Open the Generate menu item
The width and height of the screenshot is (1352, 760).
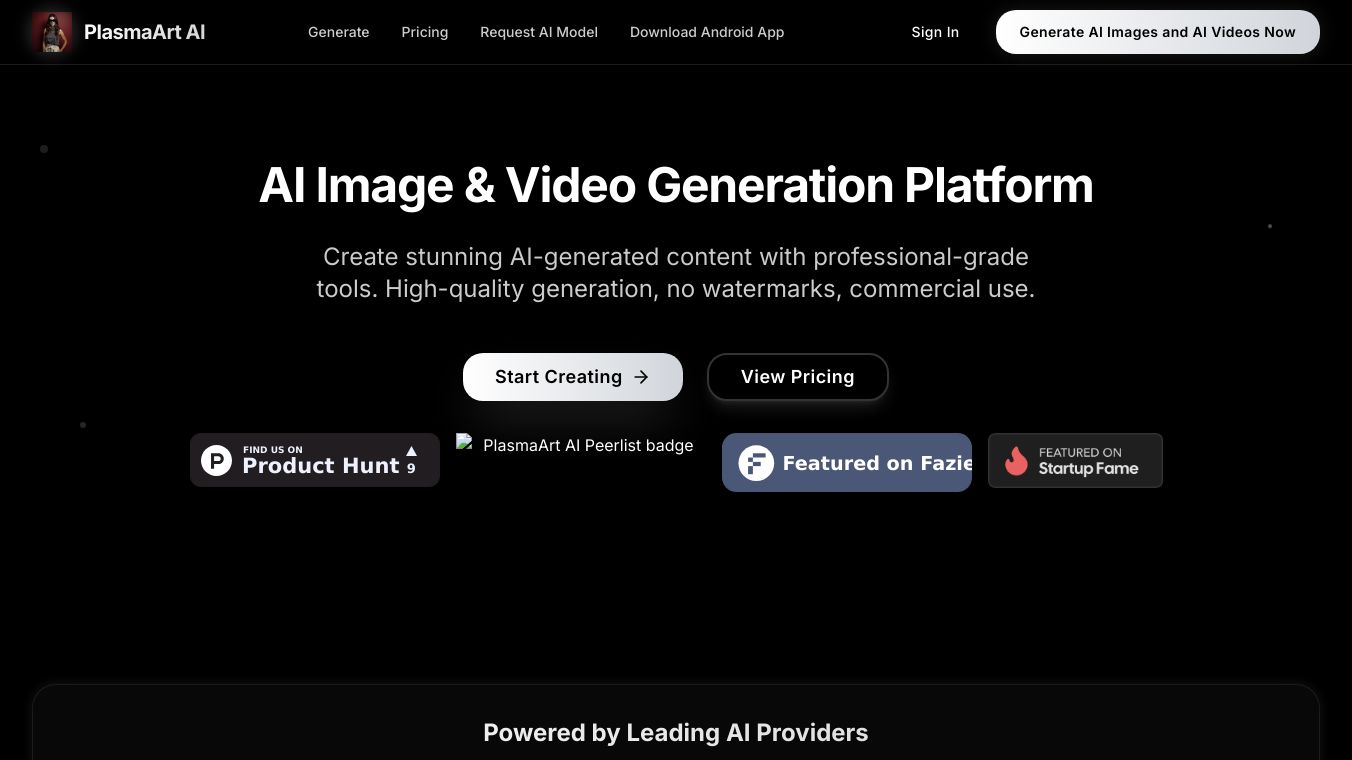click(339, 32)
